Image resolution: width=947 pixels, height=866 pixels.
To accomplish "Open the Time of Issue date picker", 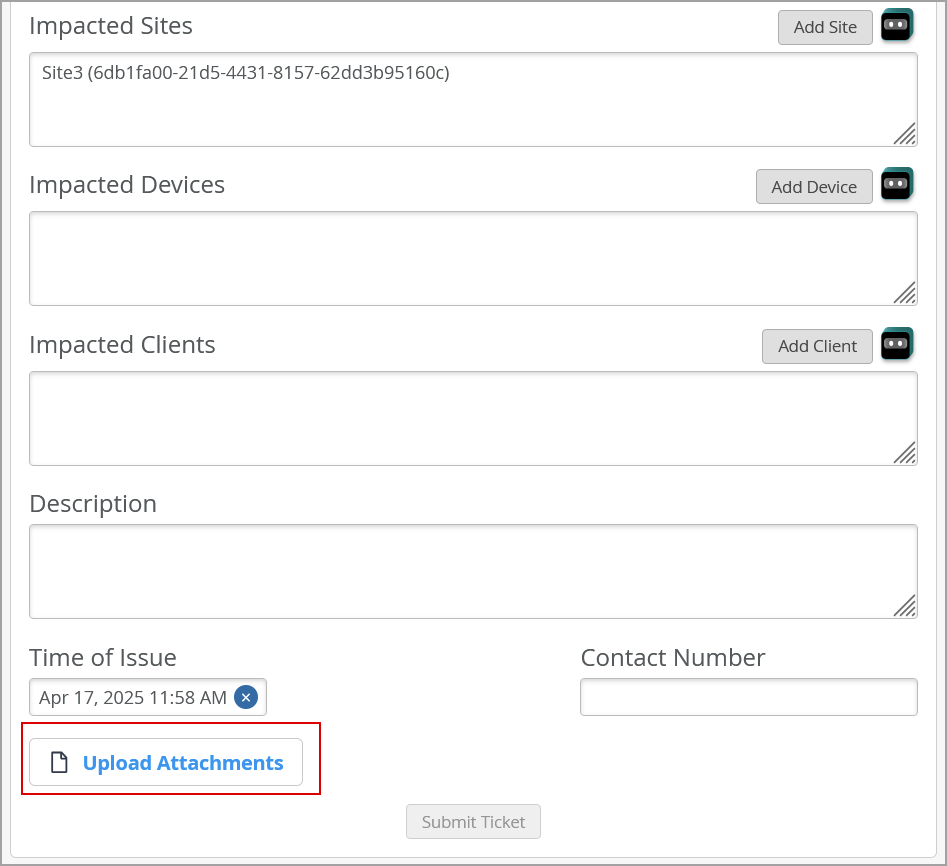I will 133,697.
